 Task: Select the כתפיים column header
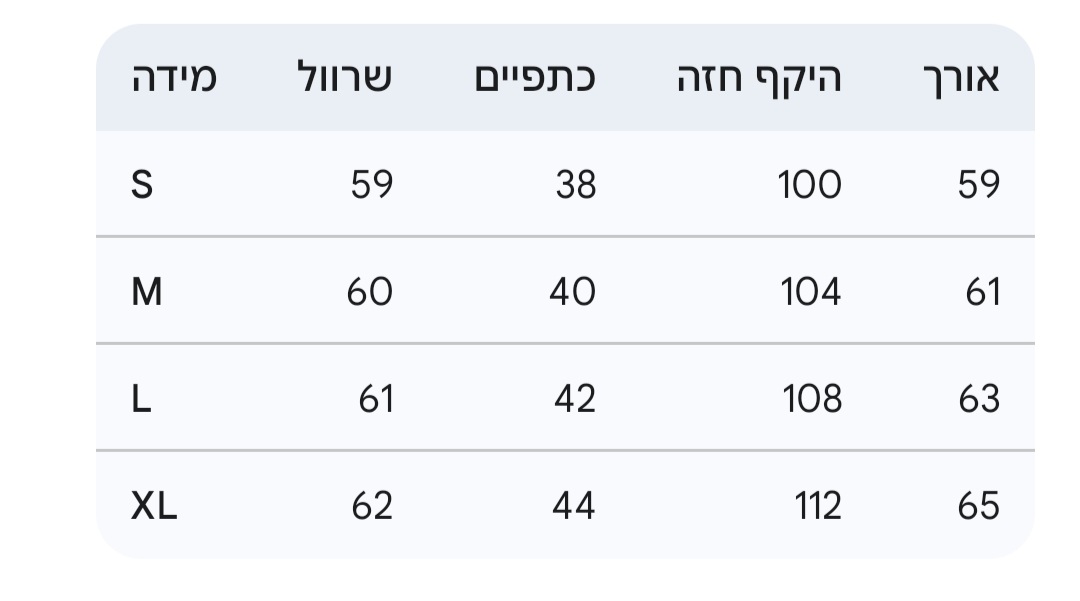(x=535, y=78)
